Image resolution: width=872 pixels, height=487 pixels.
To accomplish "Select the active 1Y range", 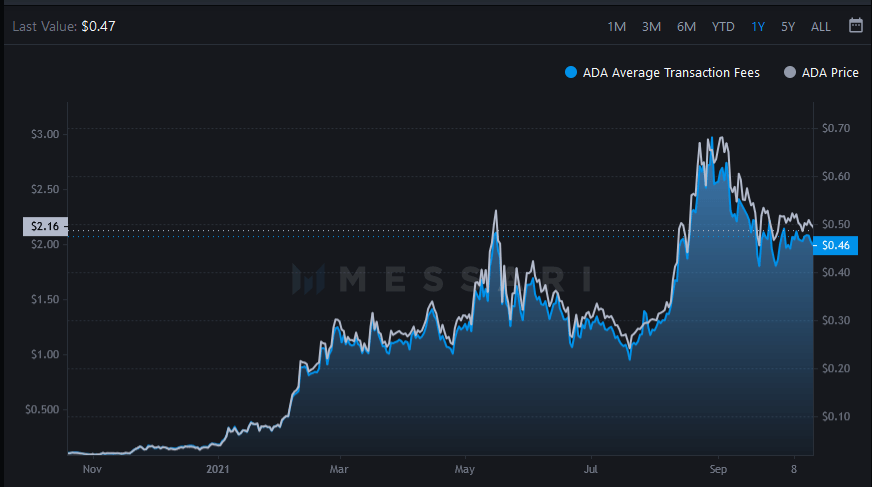I will click(758, 26).
